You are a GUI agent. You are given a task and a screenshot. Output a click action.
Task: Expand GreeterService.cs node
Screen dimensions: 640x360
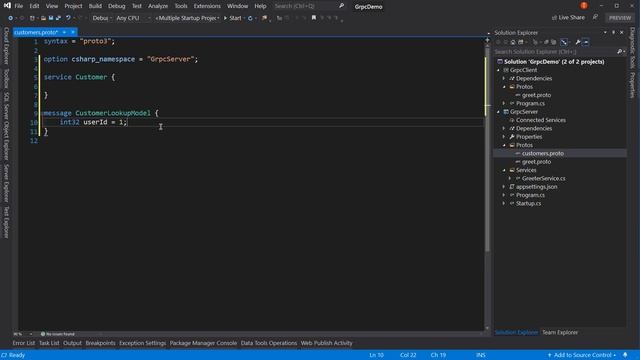tap(510, 178)
